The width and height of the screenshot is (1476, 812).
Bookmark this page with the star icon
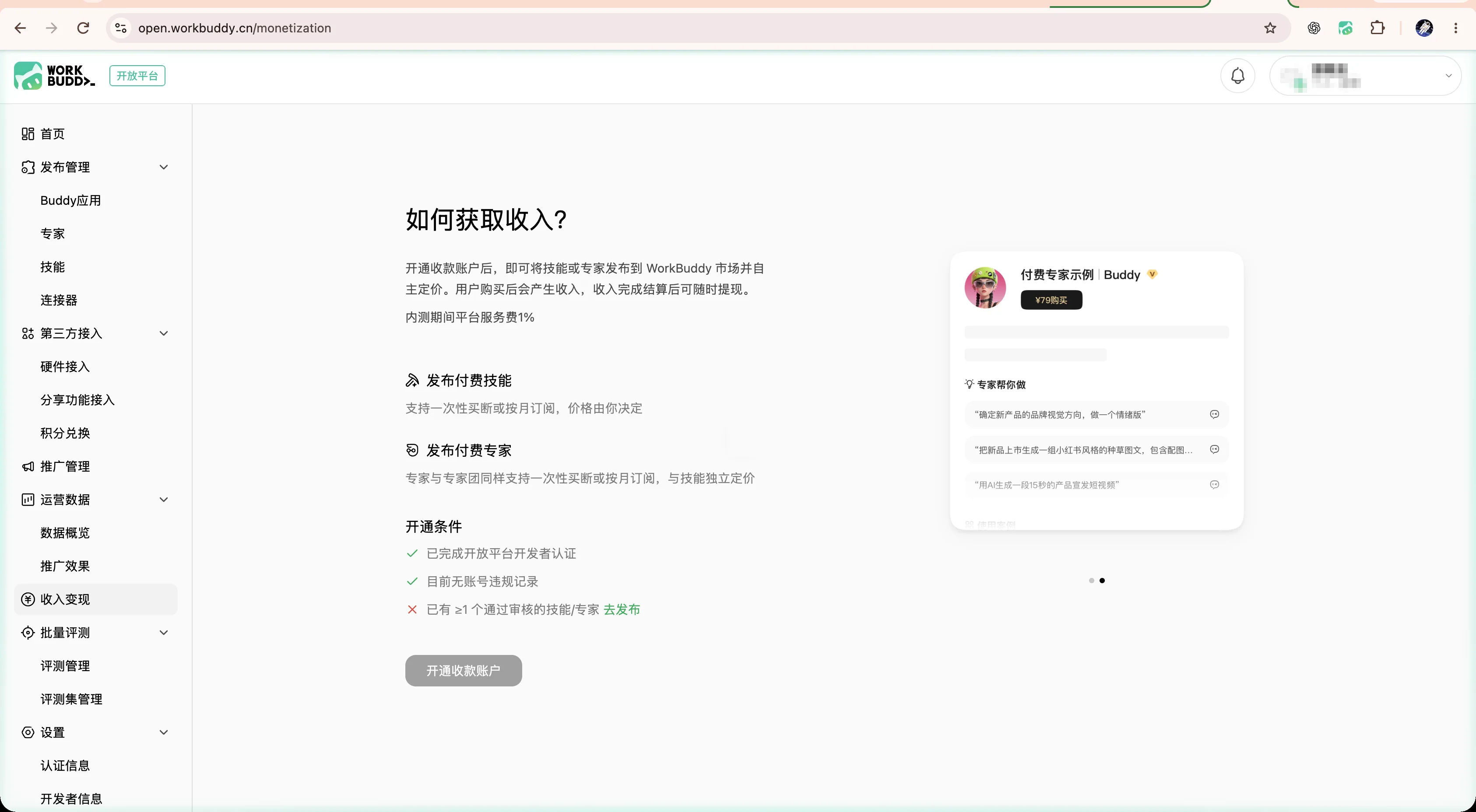[1270, 28]
